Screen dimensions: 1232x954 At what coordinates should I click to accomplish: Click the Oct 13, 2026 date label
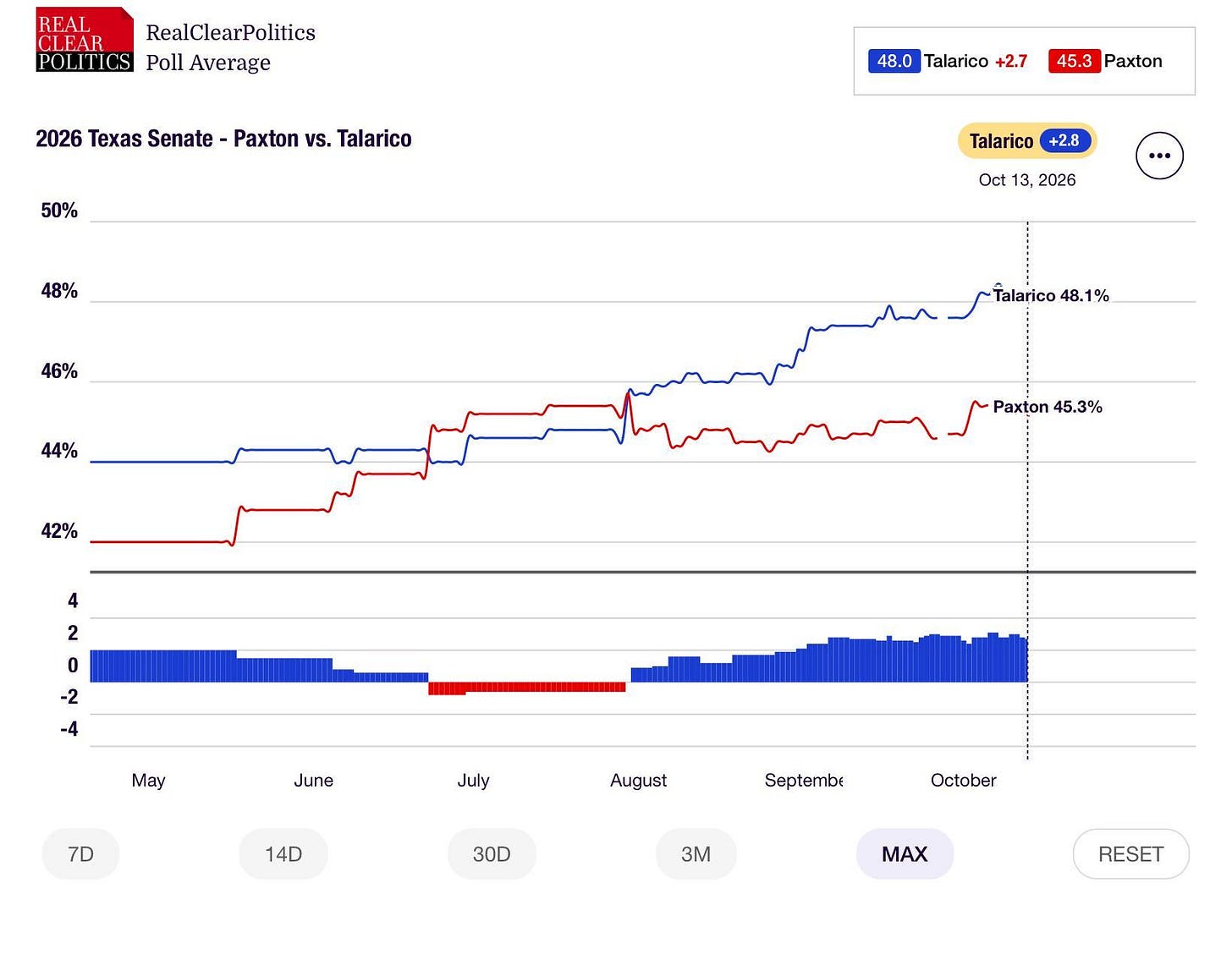click(1027, 180)
